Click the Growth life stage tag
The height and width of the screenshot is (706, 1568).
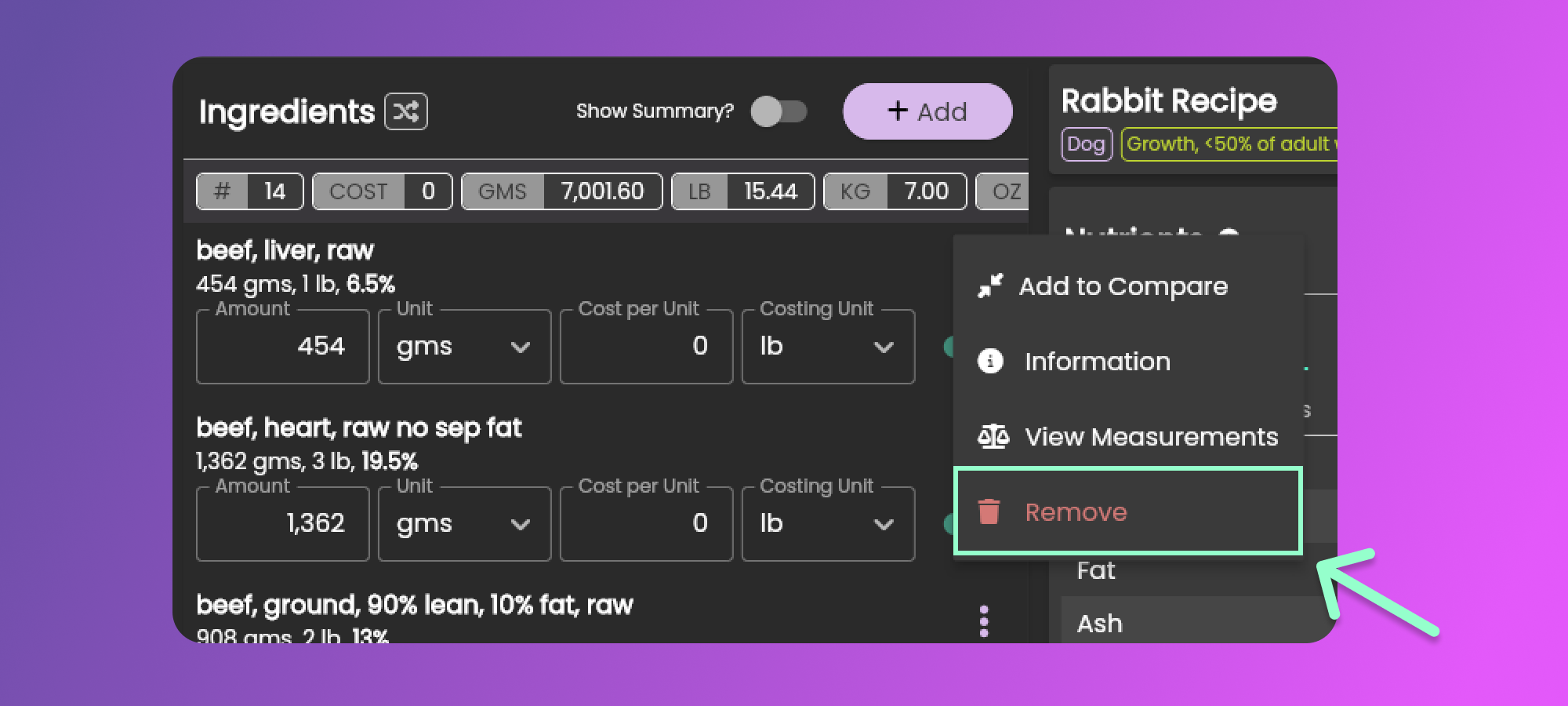tap(1229, 144)
